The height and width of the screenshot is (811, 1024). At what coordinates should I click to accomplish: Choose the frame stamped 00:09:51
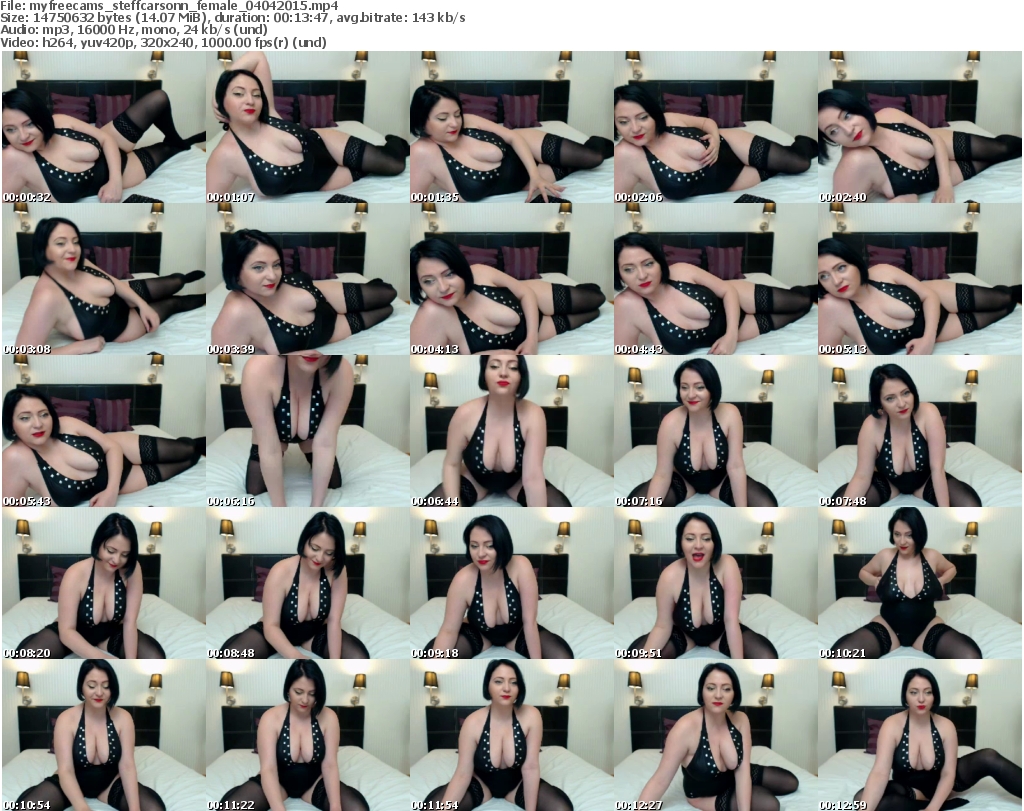point(716,583)
